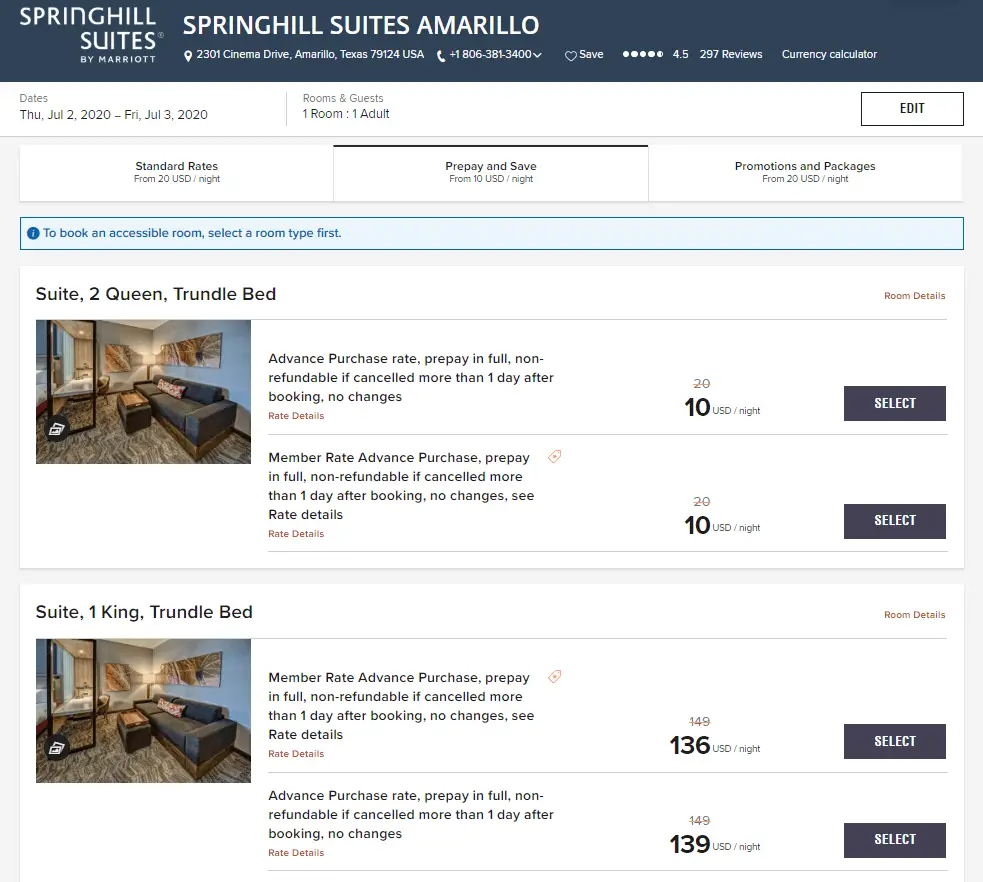This screenshot has width=983, height=882.
Task: Click the phone icon in the header
Action: 441,56
